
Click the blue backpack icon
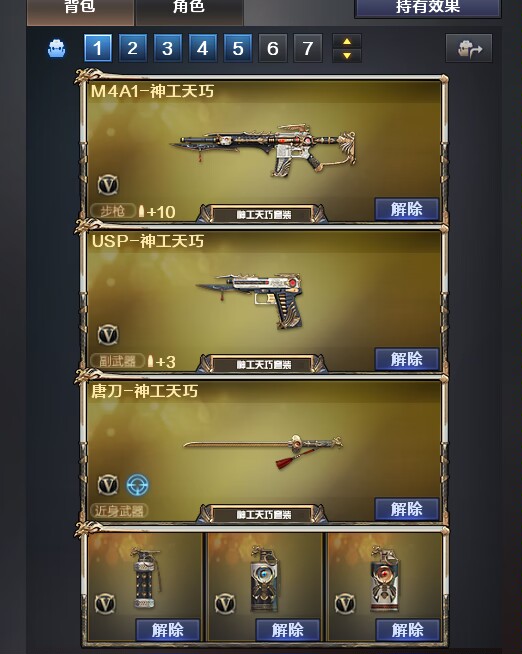(56, 49)
